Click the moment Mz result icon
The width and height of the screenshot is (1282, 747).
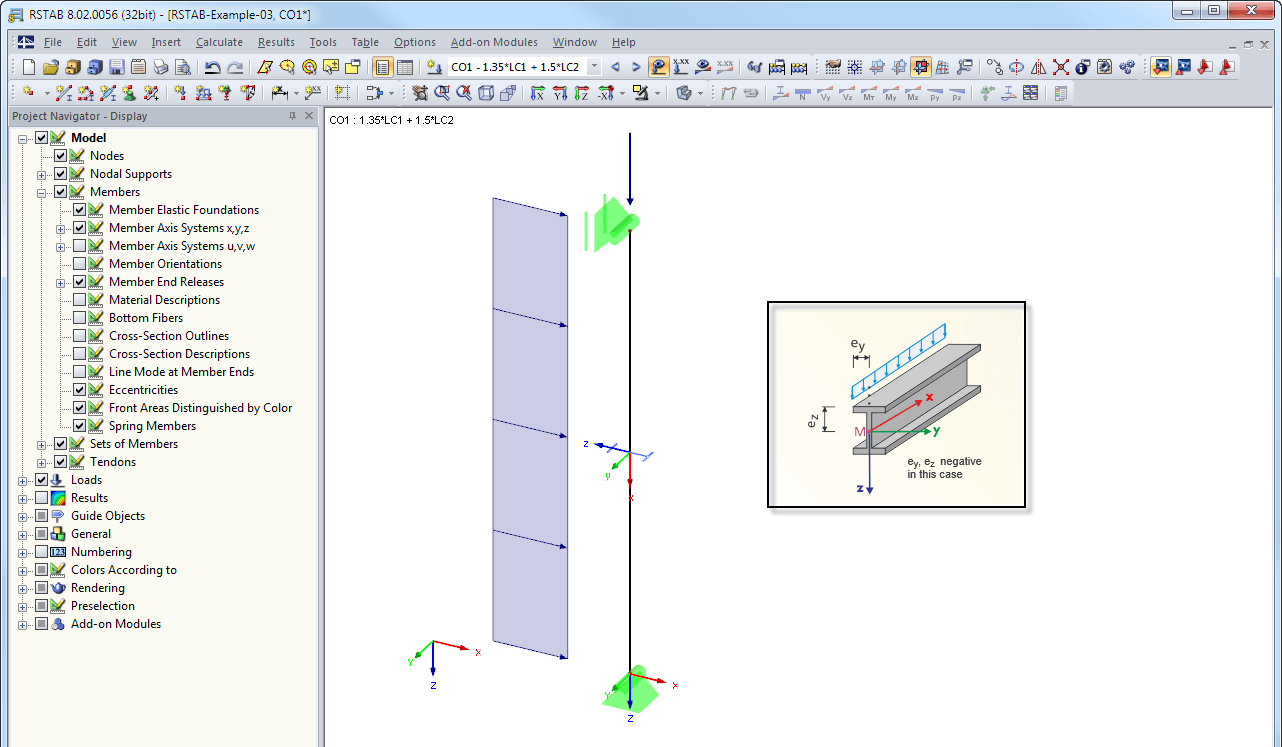click(912, 93)
